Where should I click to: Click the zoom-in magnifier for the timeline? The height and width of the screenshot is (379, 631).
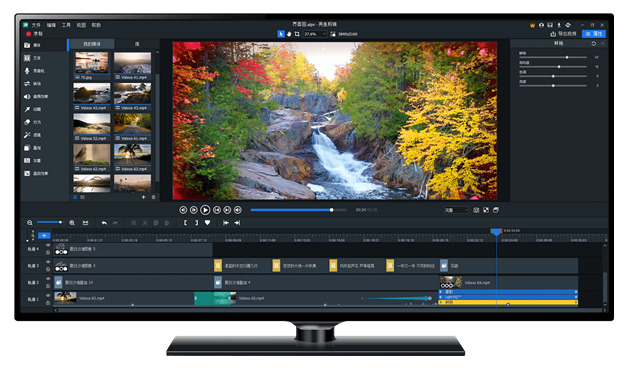click(72, 223)
